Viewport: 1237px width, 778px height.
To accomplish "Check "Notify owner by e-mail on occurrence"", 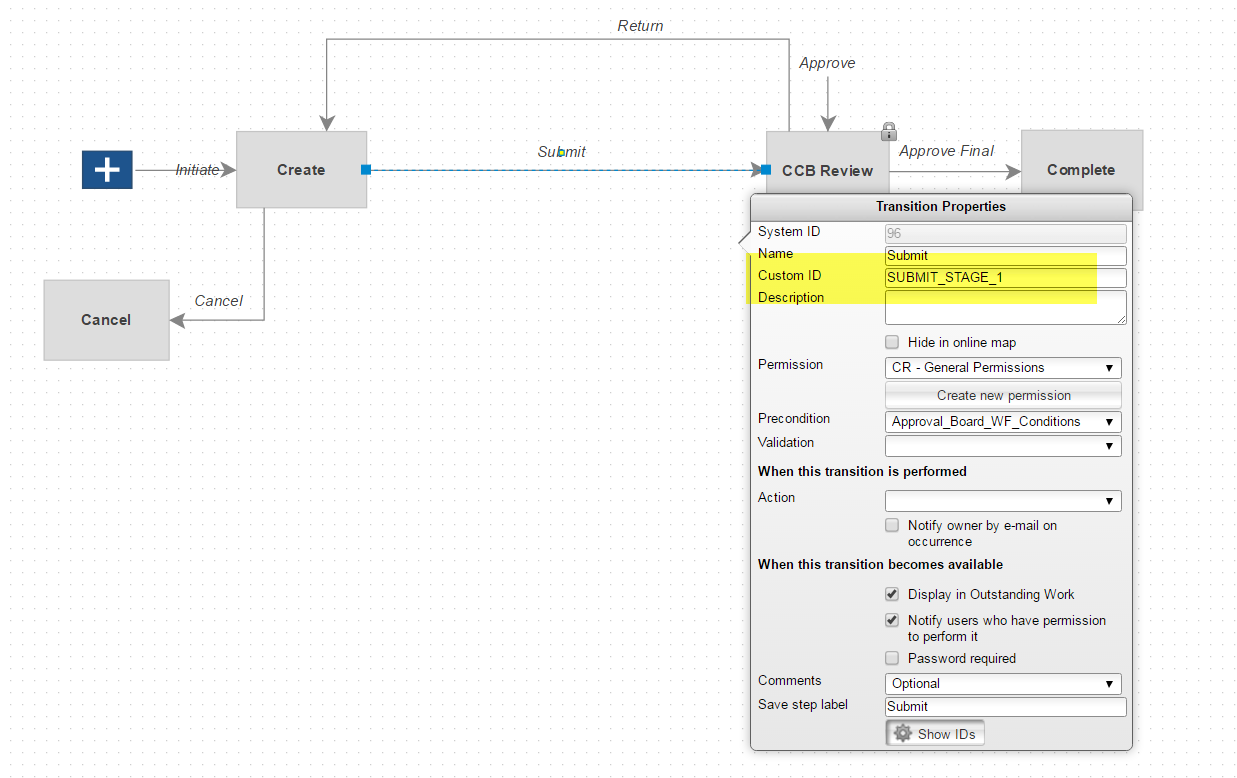I will tap(891, 525).
